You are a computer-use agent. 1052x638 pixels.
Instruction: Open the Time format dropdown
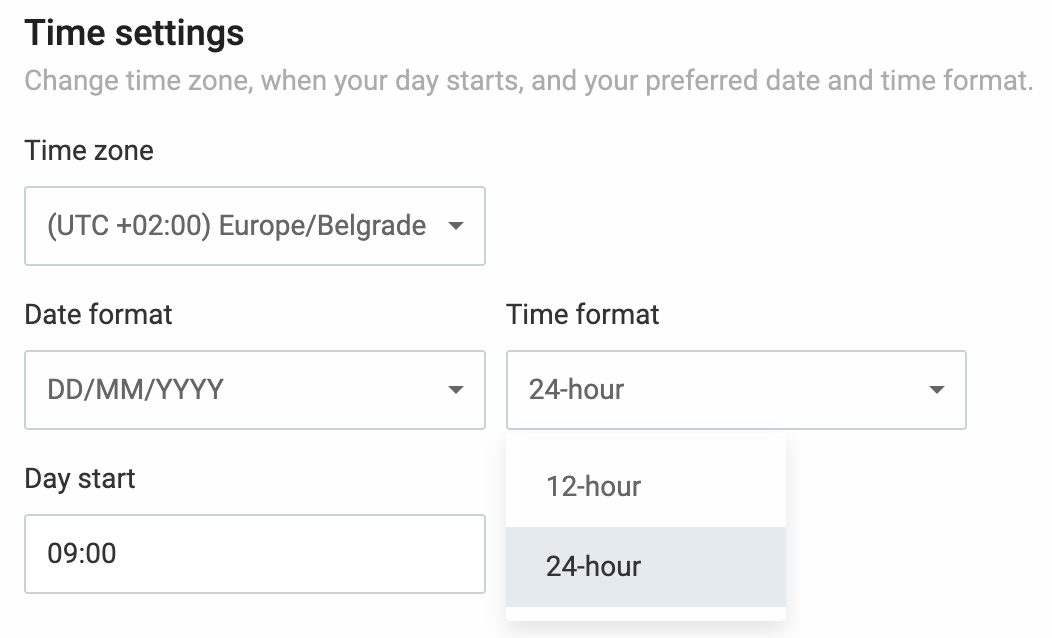[x=735, y=390]
